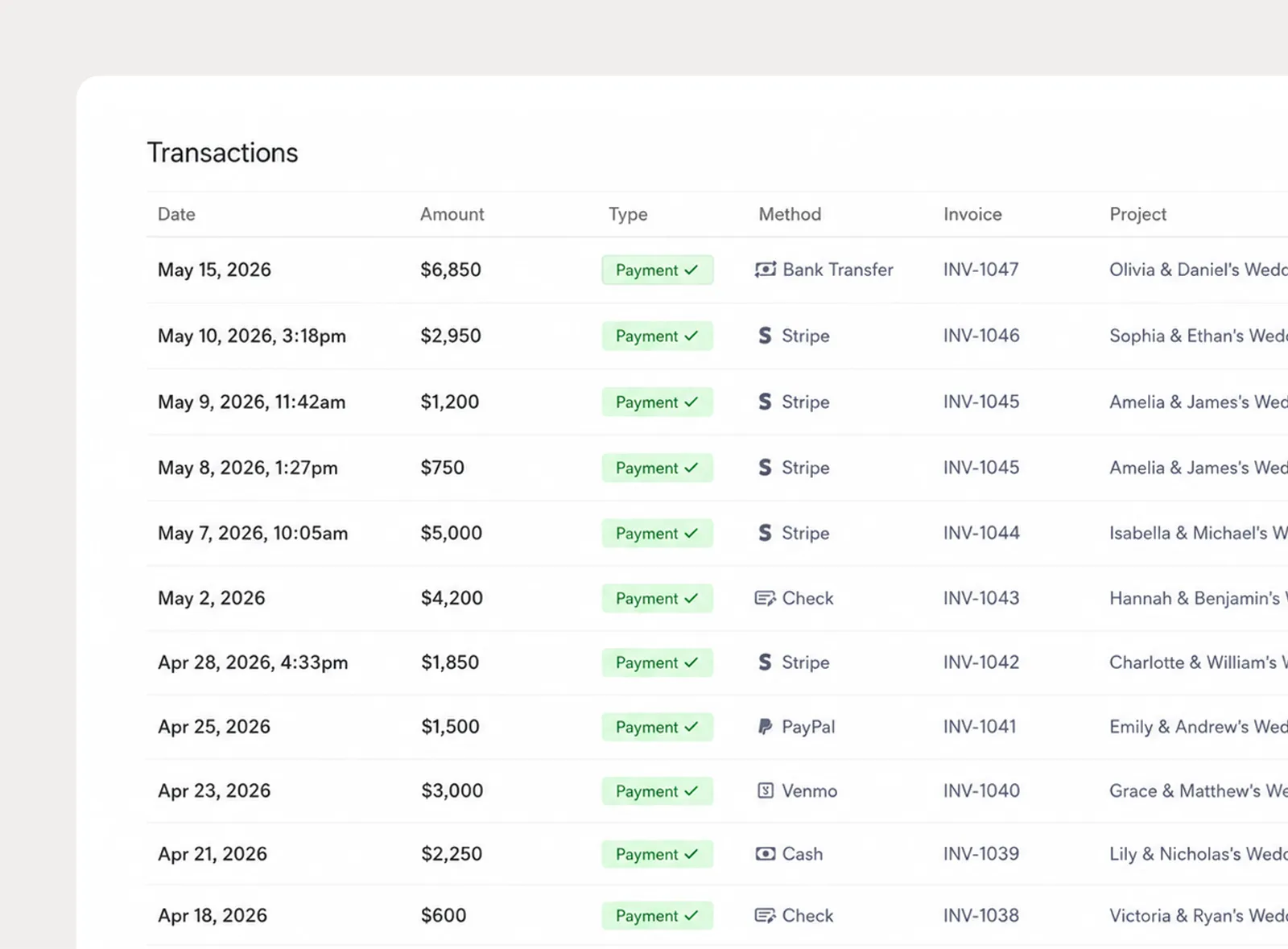The width and height of the screenshot is (1288, 949).
Task: Open the Charlotte & William's project
Action: click(x=1198, y=662)
